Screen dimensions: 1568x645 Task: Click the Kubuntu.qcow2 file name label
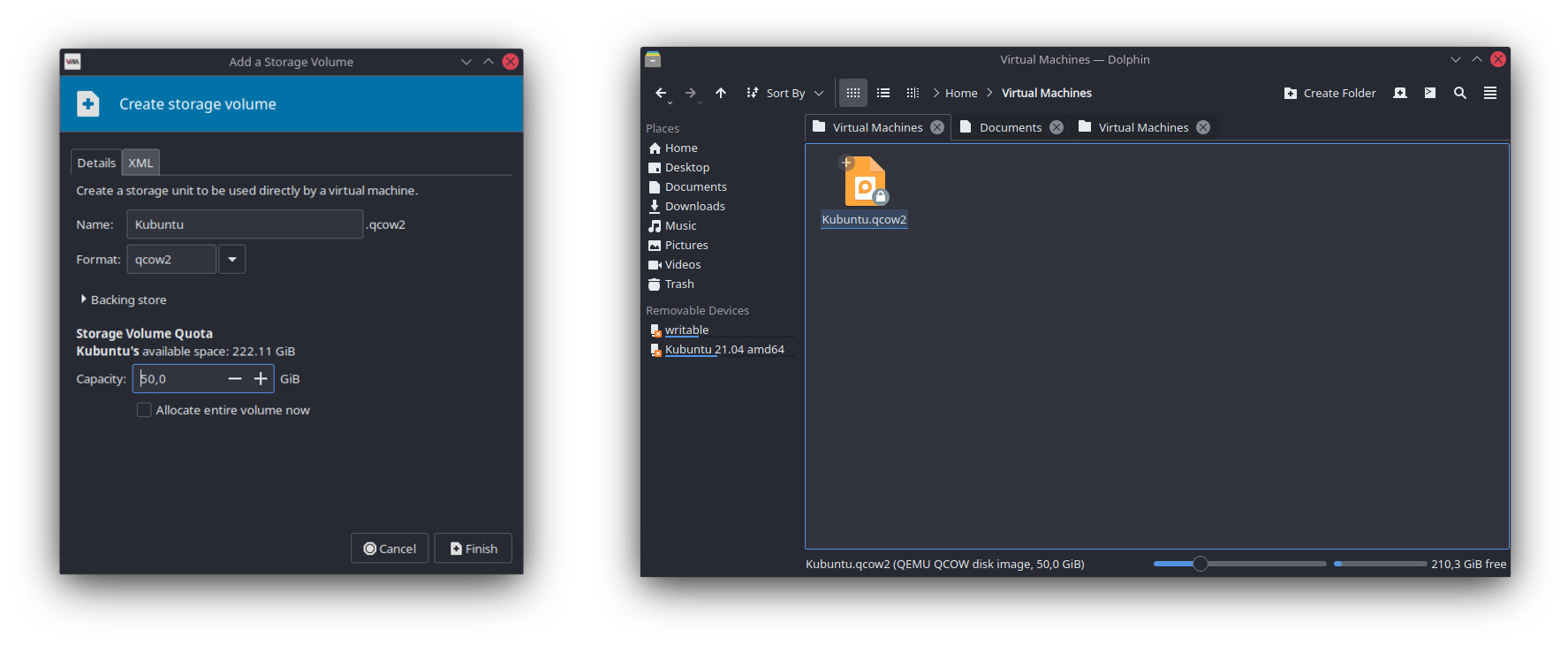[864, 220]
